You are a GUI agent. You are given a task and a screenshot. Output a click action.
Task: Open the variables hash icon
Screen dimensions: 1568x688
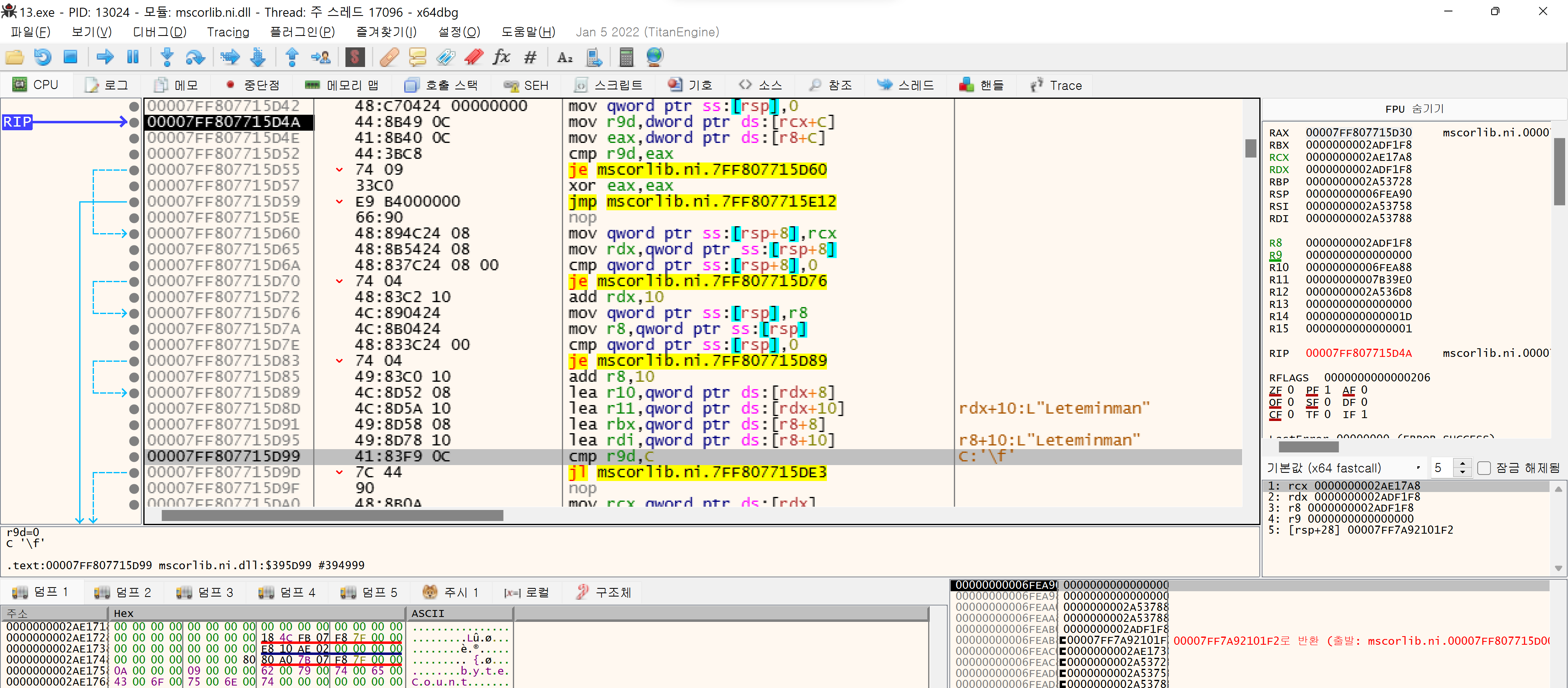tap(530, 57)
